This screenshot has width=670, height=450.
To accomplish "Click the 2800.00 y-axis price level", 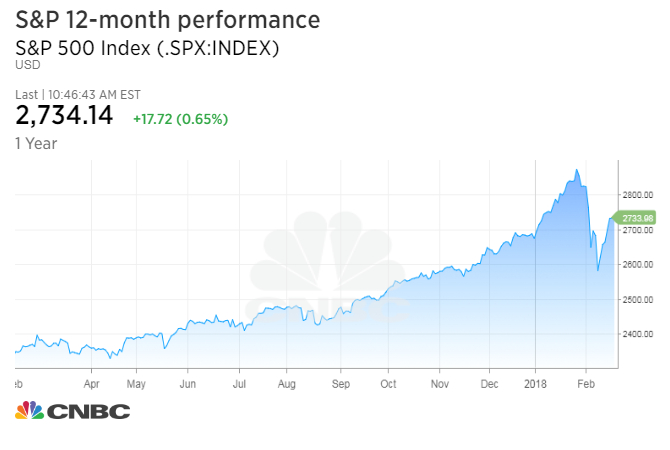I will pos(636,194).
